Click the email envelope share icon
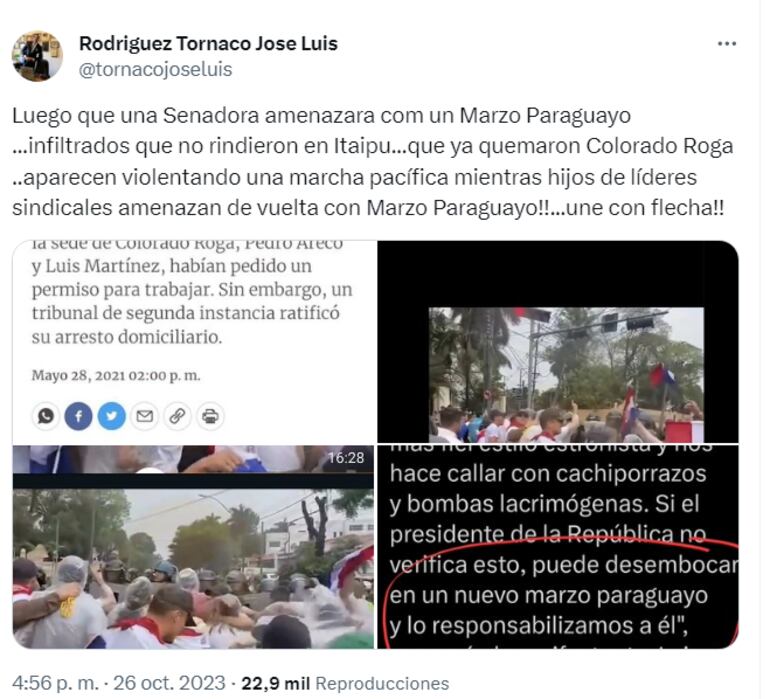The width and height of the screenshot is (770, 699). [144, 416]
